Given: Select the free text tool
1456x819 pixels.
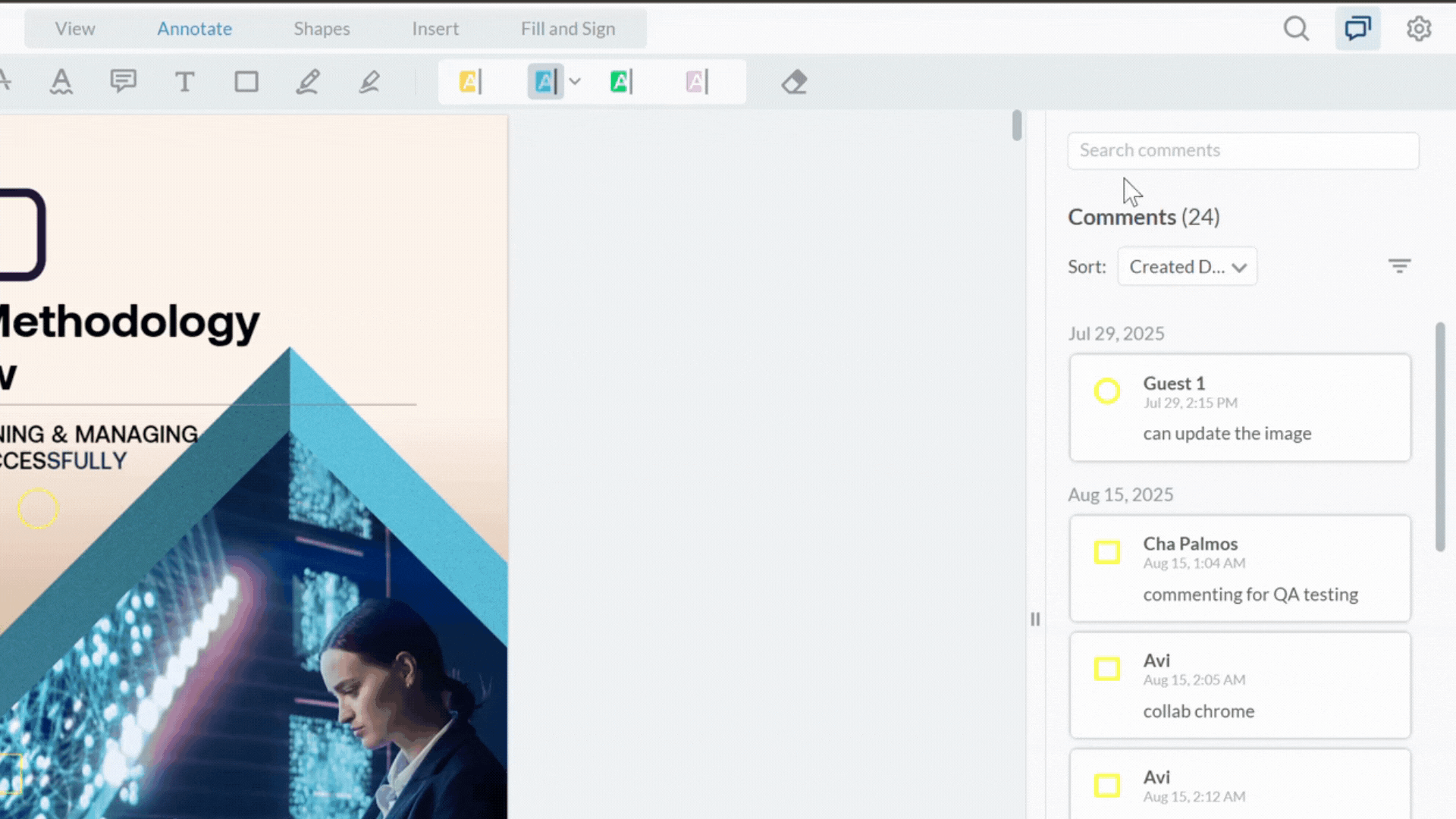Looking at the screenshot, I should click(184, 82).
